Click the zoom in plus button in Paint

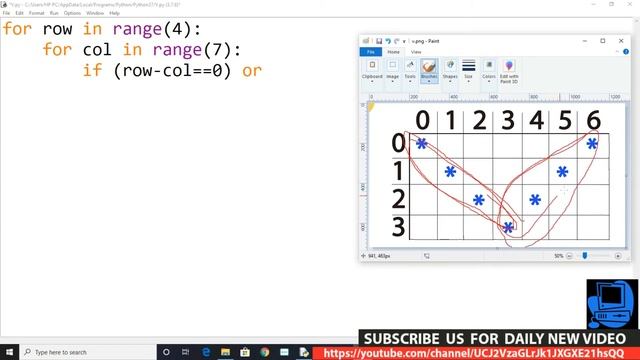pyautogui.click(x=618, y=256)
